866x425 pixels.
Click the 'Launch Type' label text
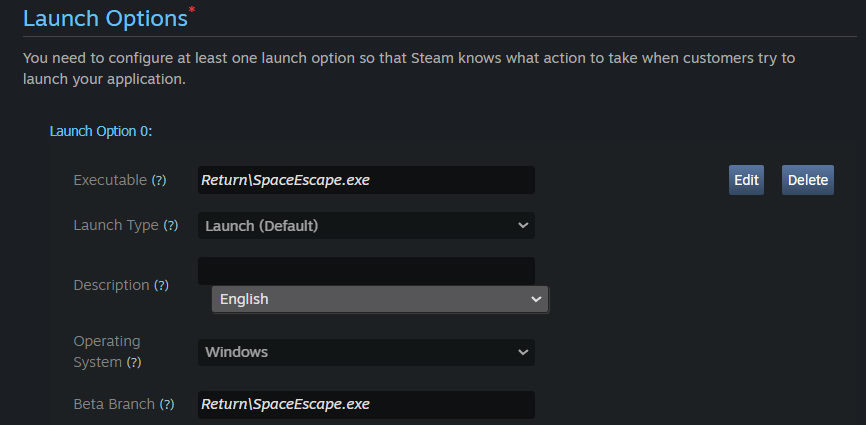[117, 225]
